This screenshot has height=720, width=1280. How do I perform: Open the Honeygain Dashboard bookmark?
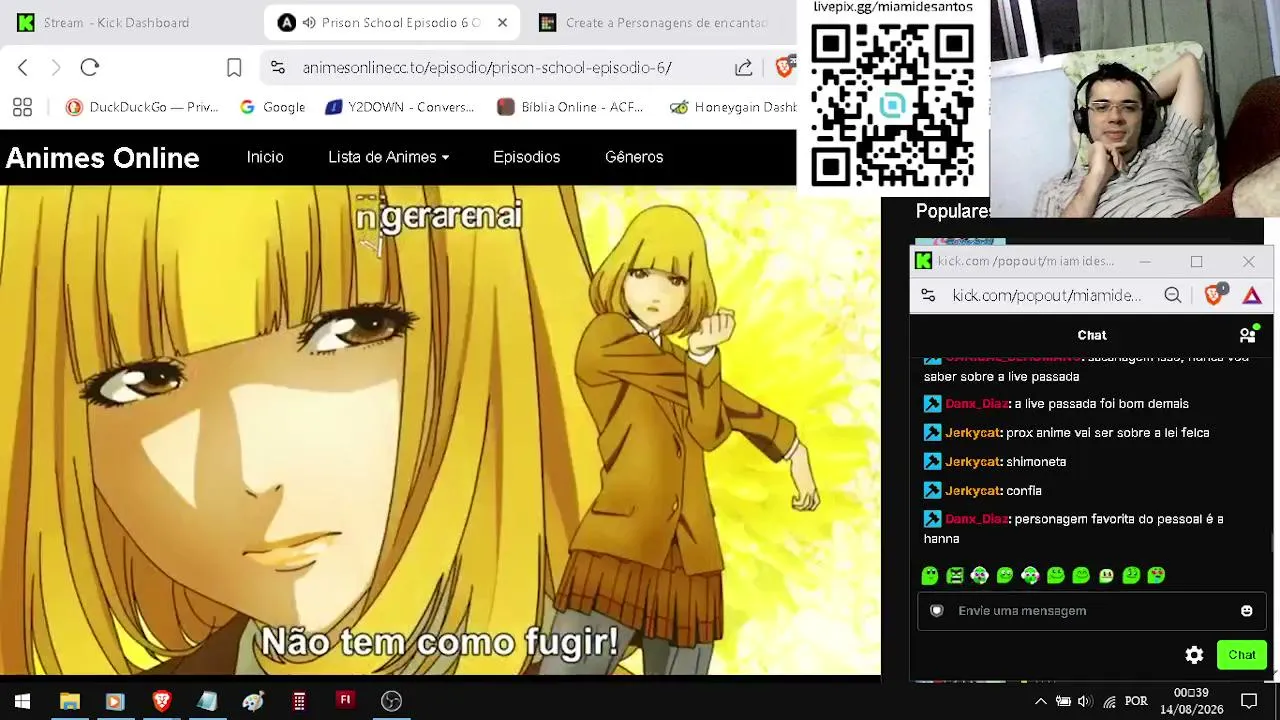click(733, 107)
